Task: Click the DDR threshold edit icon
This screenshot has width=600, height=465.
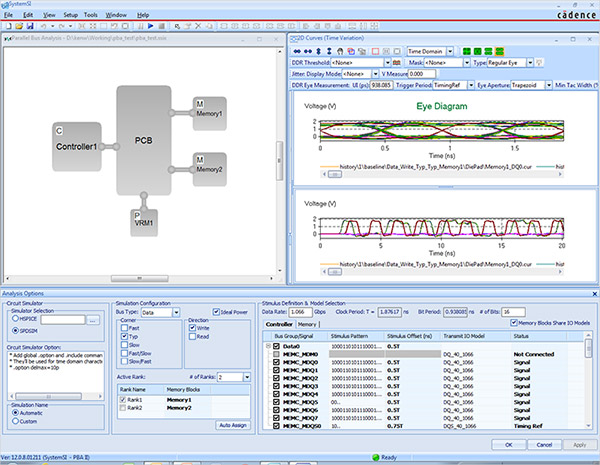Action: (397, 62)
